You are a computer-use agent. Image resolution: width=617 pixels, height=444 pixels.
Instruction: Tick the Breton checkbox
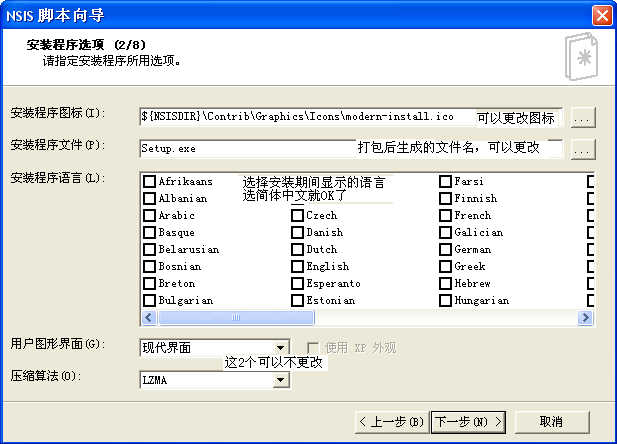pyautogui.click(x=149, y=283)
